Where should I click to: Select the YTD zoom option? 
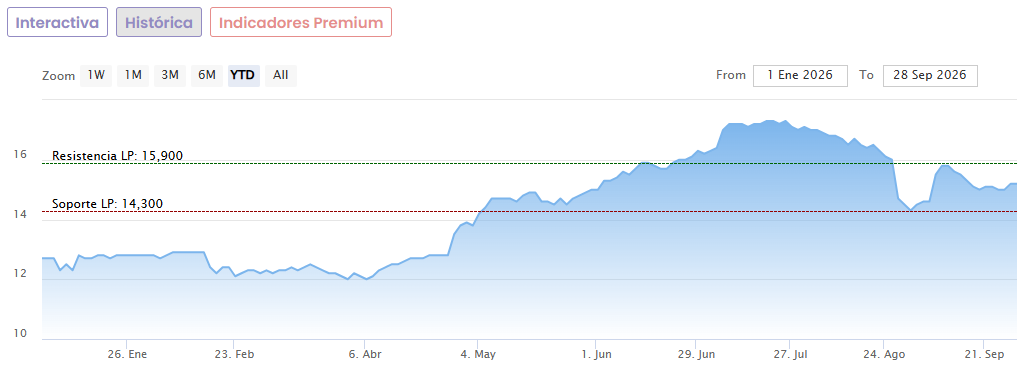(x=244, y=75)
